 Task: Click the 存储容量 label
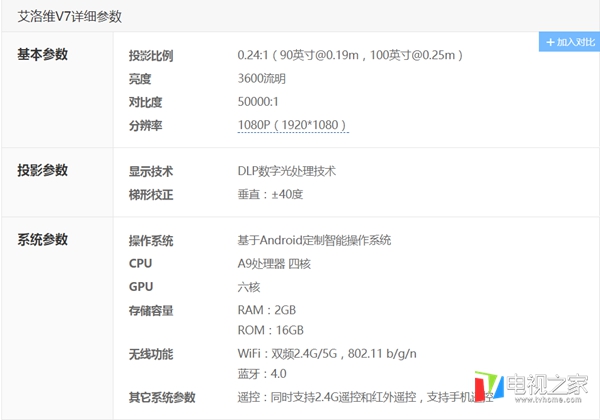pos(151,311)
